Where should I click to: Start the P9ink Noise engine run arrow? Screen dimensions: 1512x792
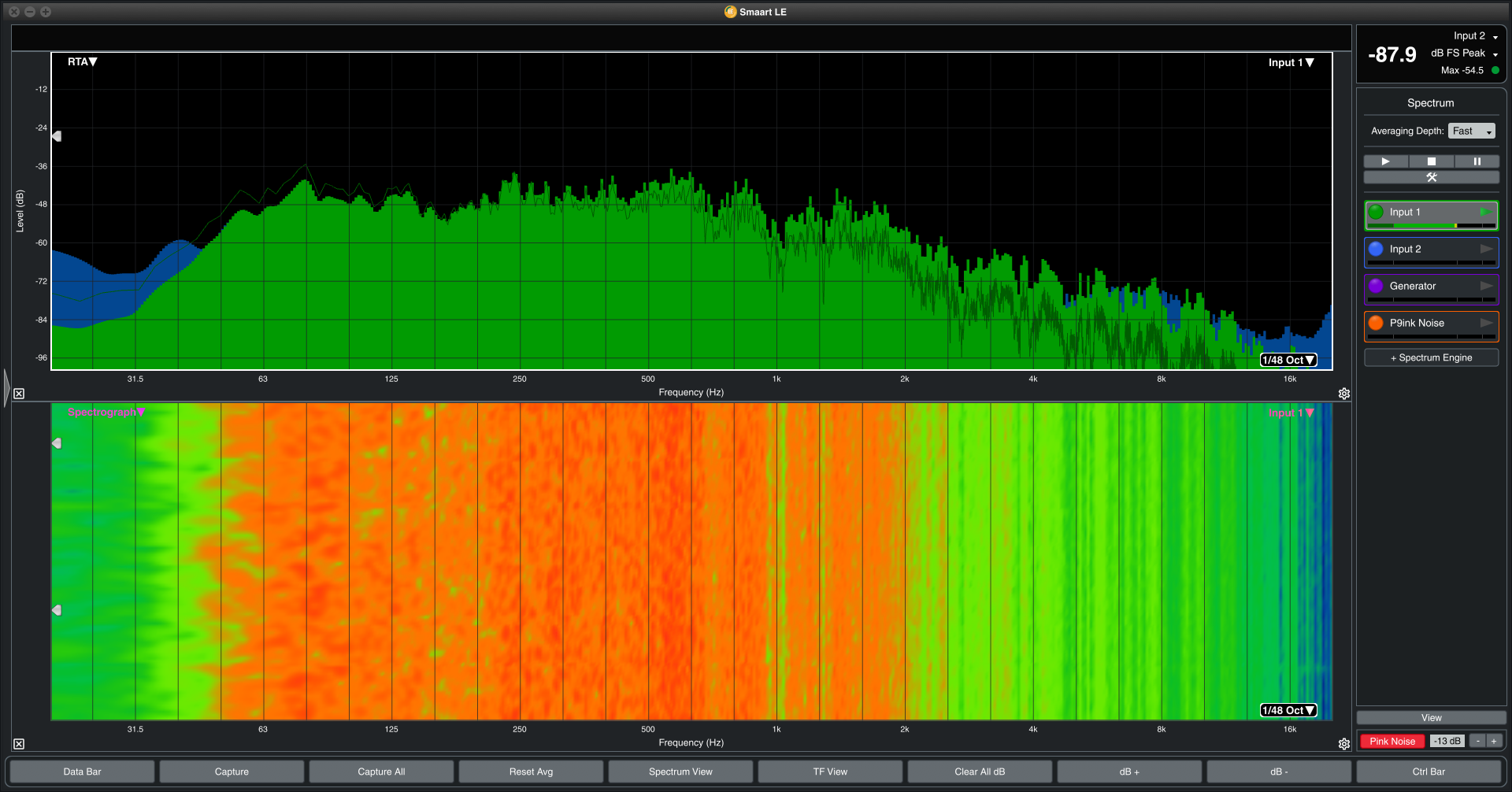(1486, 323)
